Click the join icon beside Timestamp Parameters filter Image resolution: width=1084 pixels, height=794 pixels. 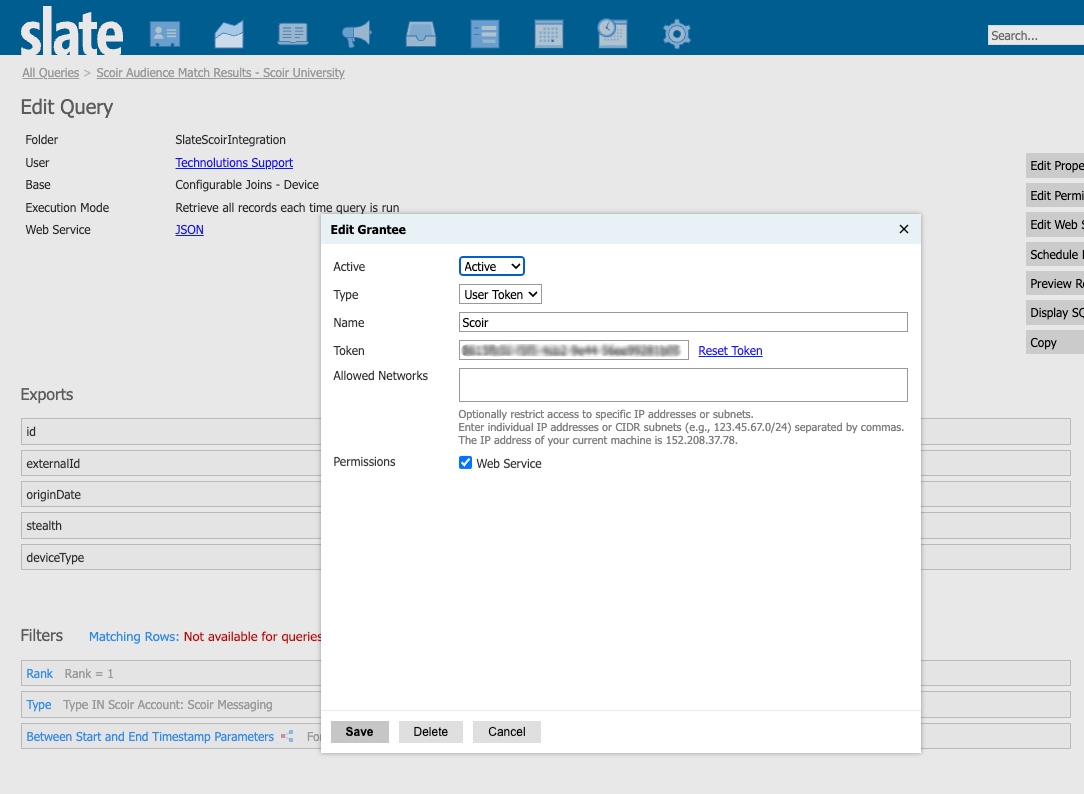[x=287, y=737]
